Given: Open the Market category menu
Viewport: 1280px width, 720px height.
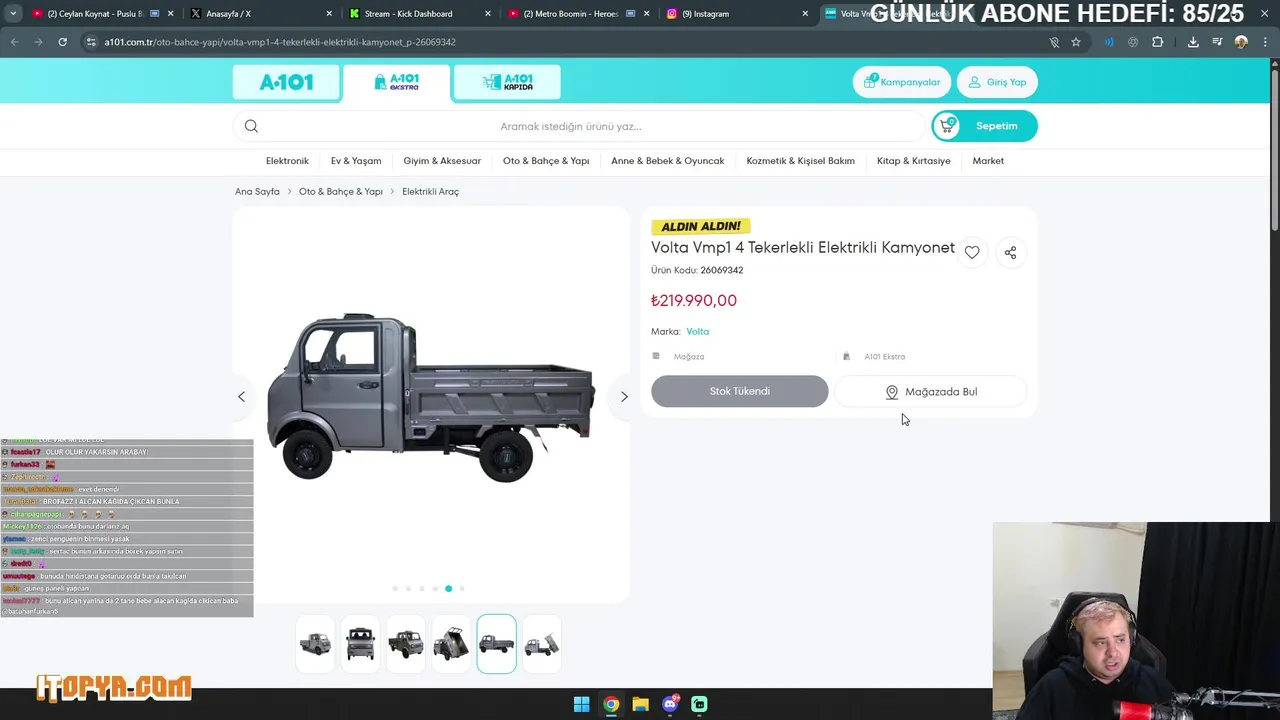Looking at the screenshot, I should click(x=988, y=161).
